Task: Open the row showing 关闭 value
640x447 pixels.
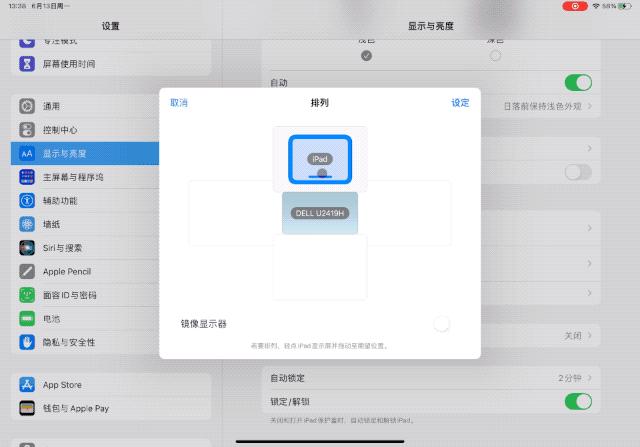Action: point(540,336)
